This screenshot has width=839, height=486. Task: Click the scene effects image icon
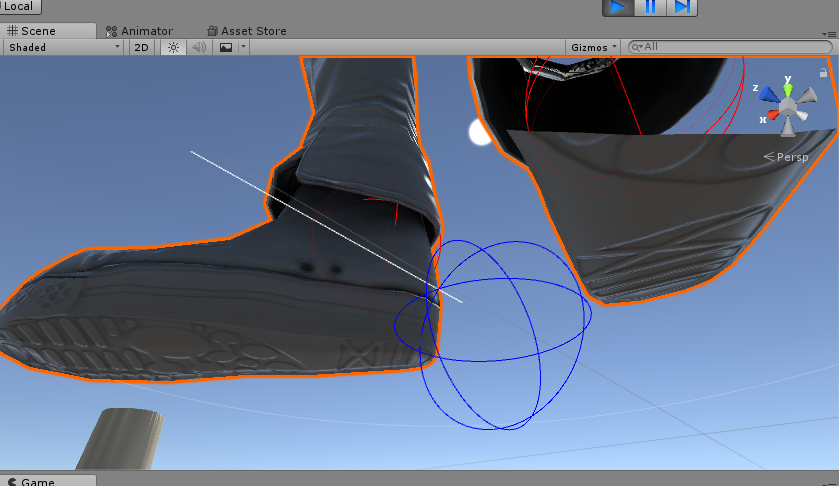pos(225,47)
